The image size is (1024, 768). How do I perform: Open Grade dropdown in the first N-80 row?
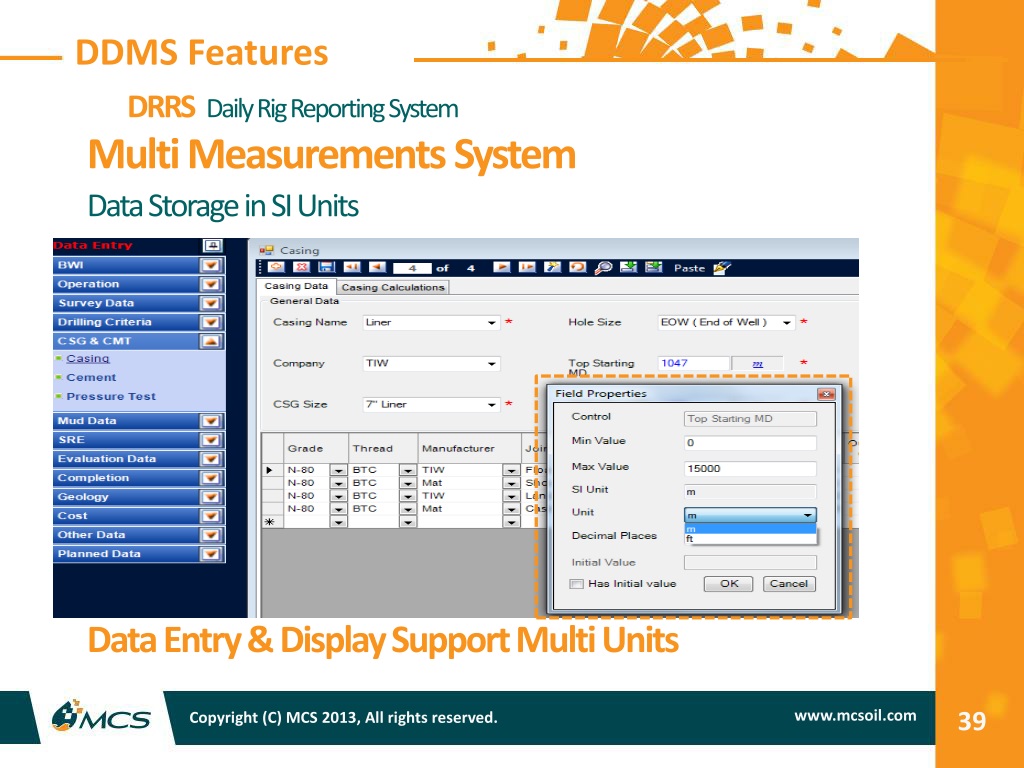point(338,470)
